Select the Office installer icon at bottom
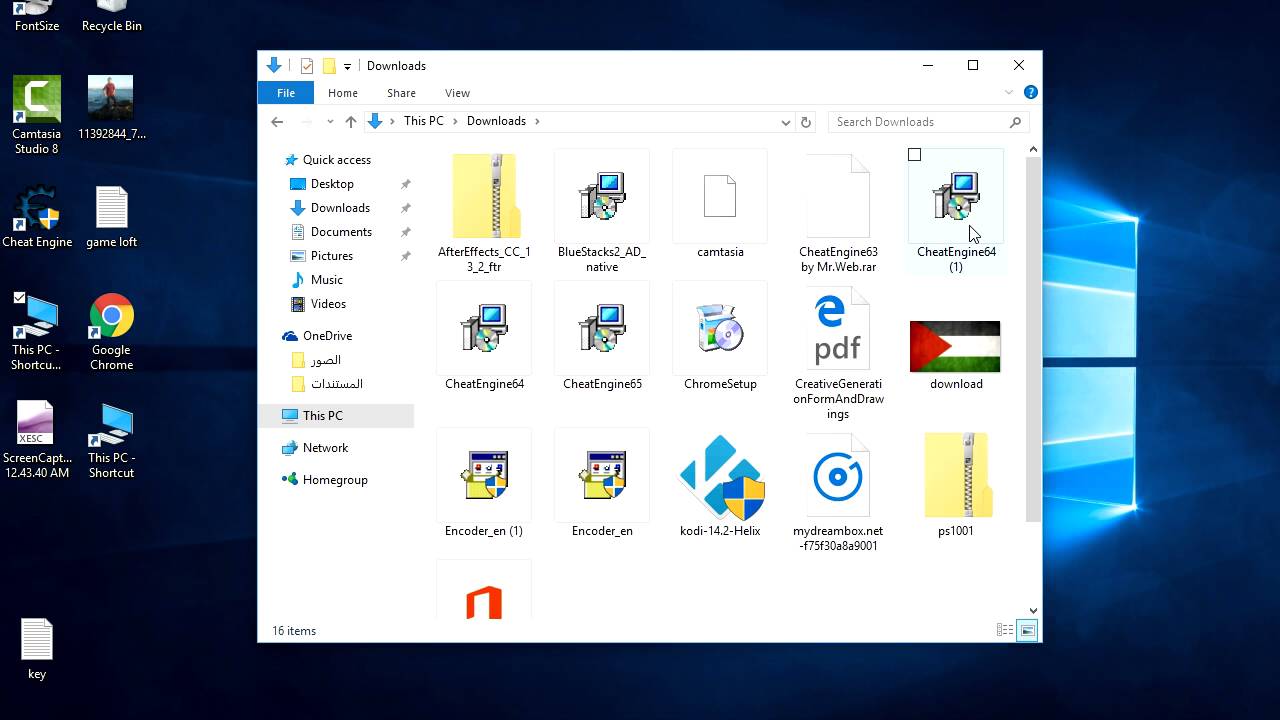 point(484,603)
